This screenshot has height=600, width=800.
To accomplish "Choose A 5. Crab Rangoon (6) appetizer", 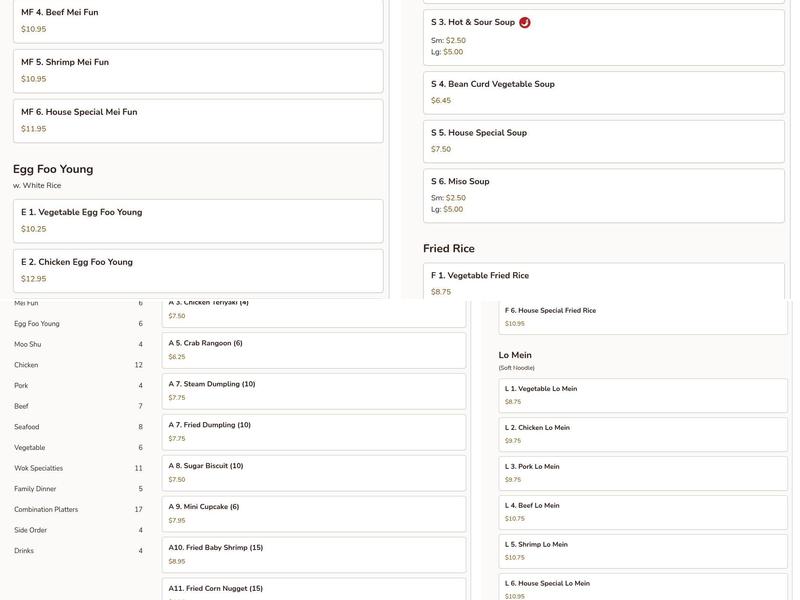I will (x=314, y=350).
